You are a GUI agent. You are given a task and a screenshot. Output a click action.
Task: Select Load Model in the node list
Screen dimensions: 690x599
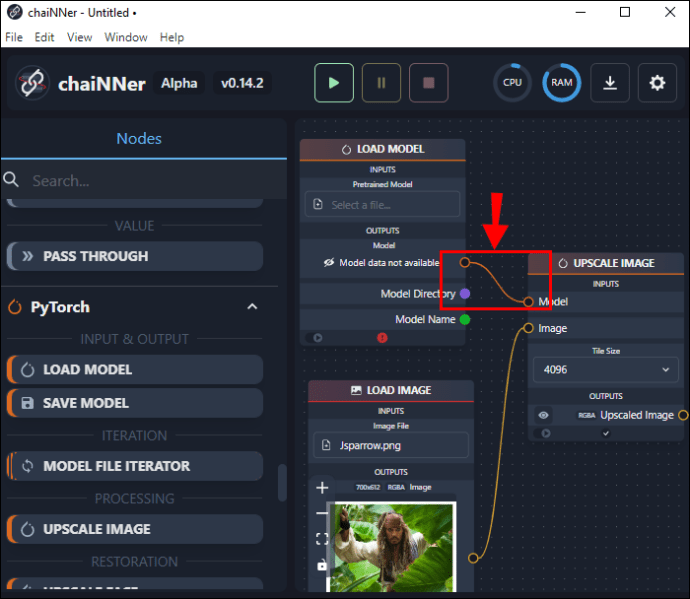pyautogui.click(x=135, y=370)
